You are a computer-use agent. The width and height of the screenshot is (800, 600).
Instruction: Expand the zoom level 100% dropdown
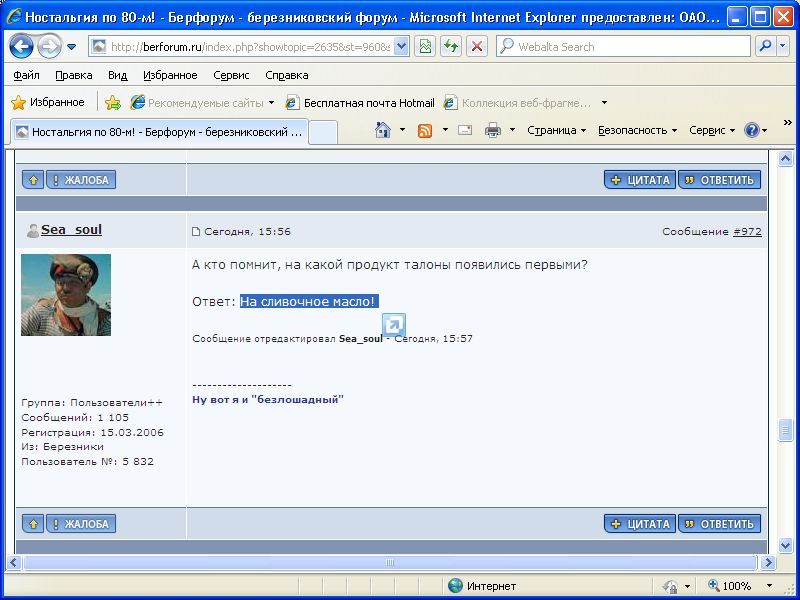(769, 586)
